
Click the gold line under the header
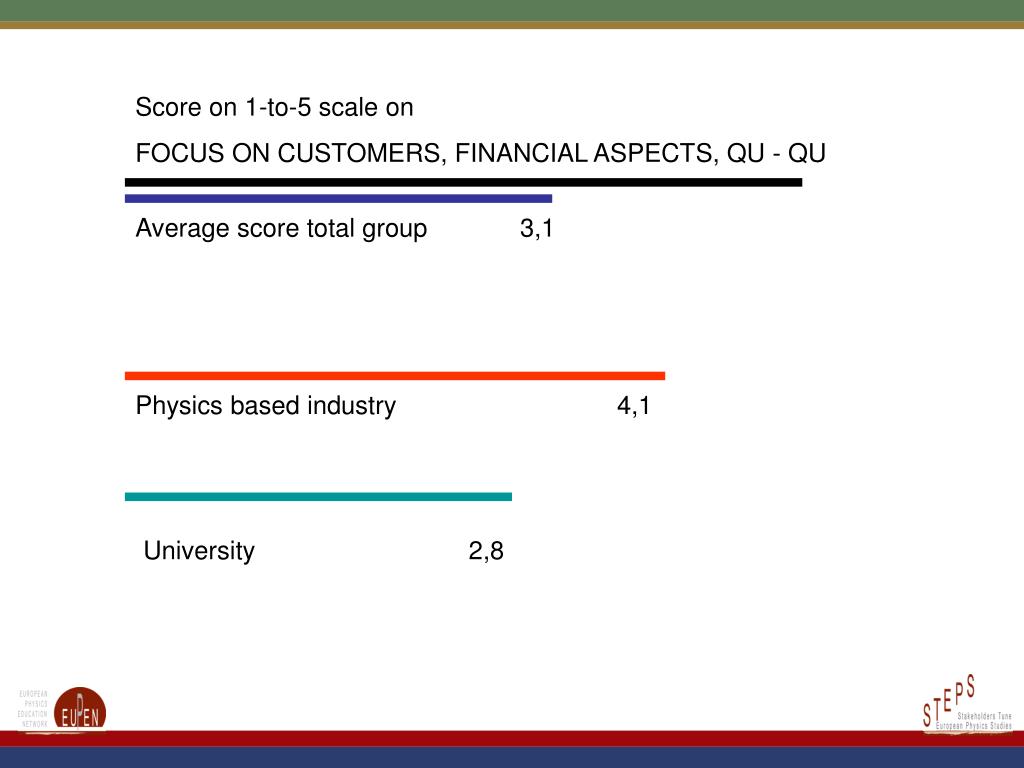coord(512,25)
